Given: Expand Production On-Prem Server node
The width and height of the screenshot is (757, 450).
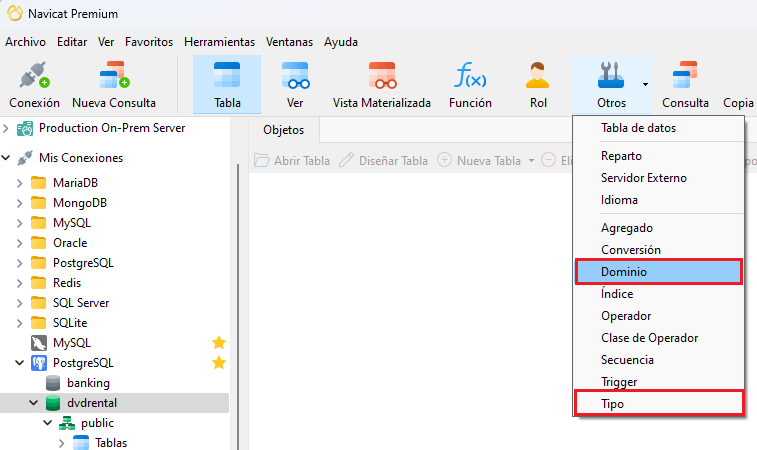Looking at the screenshot, I should (6, 128).
